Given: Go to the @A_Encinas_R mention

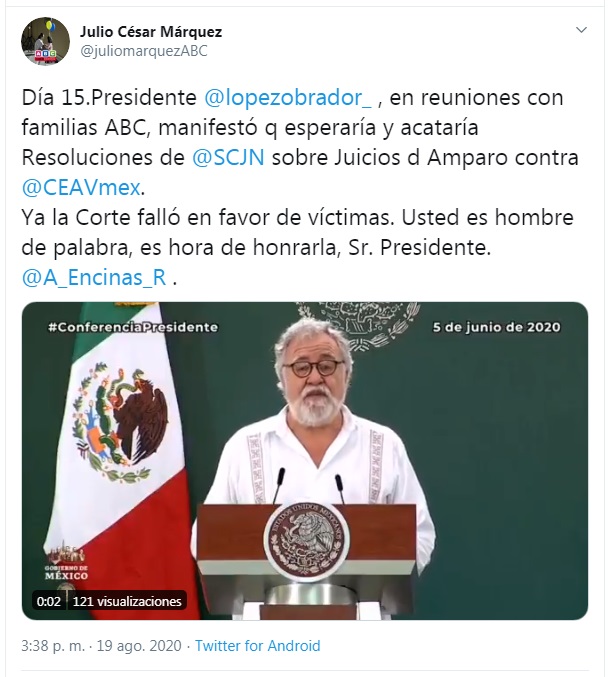Looking at the screenshot, I should (94, 278).
